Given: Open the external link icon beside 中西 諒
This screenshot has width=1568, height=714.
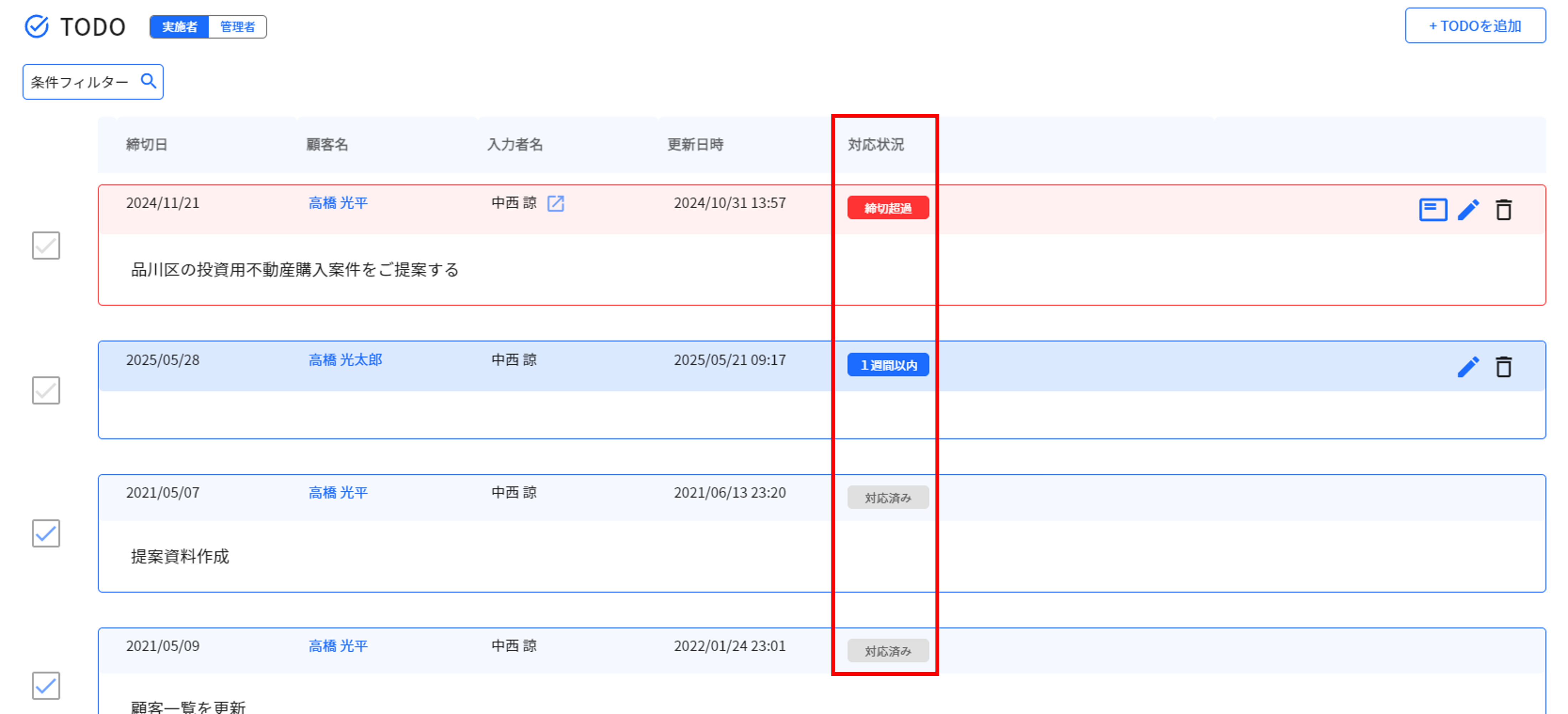Looking at the screenshot, I should [555, 203].
